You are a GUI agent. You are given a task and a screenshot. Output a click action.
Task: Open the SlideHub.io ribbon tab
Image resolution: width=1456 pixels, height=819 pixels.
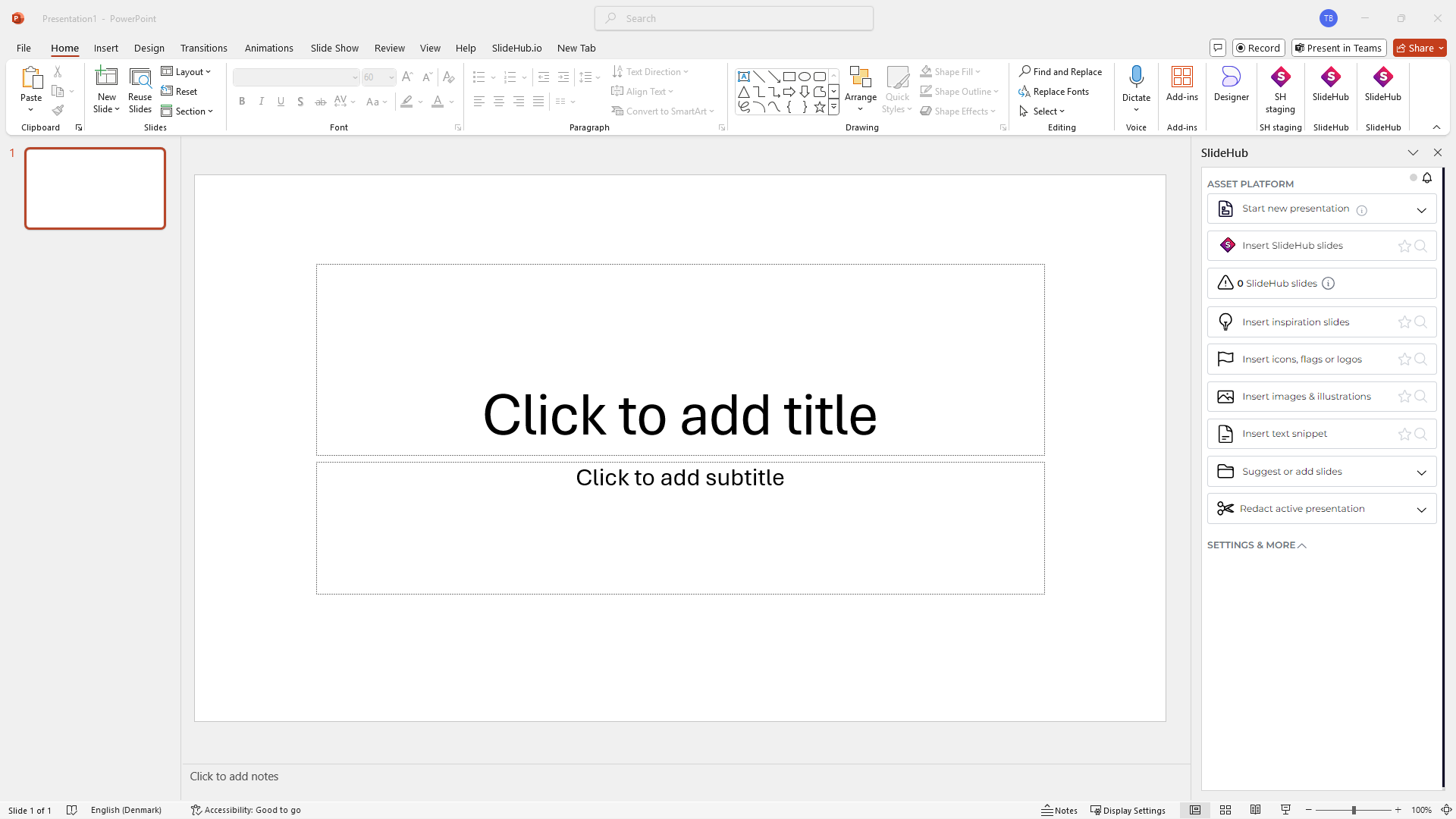pos(516,48)
